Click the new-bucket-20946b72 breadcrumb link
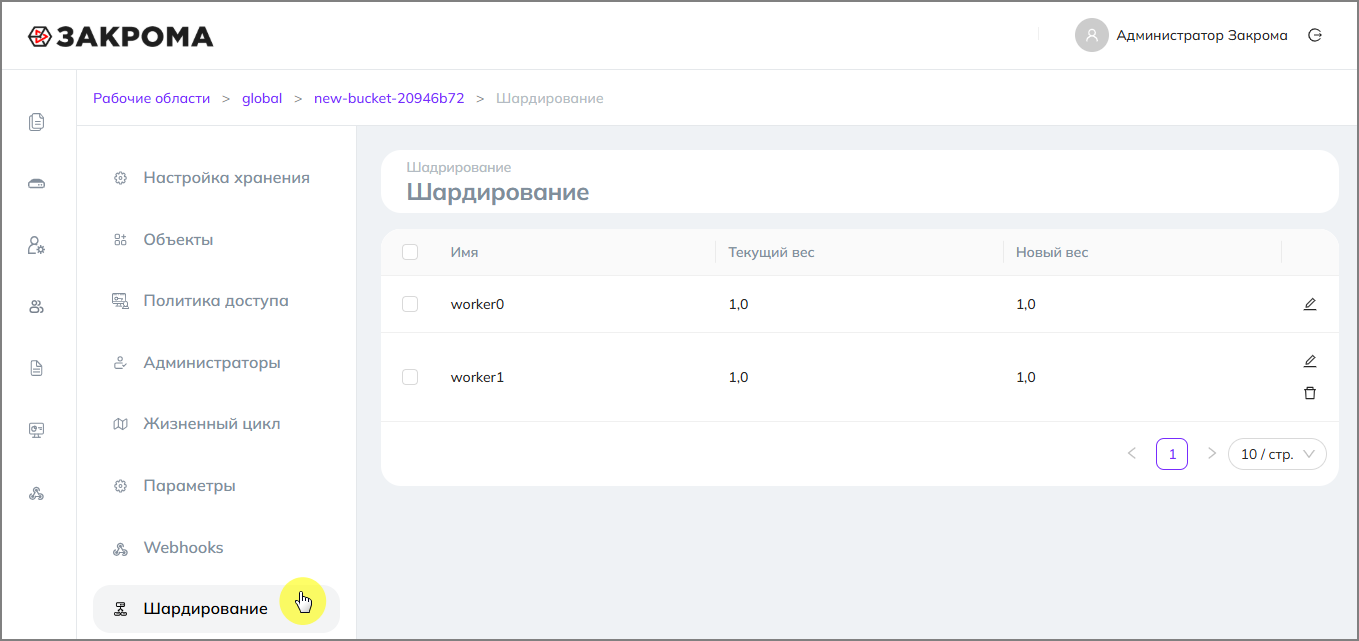This screenshot has height=641, width=1359. 389,98
